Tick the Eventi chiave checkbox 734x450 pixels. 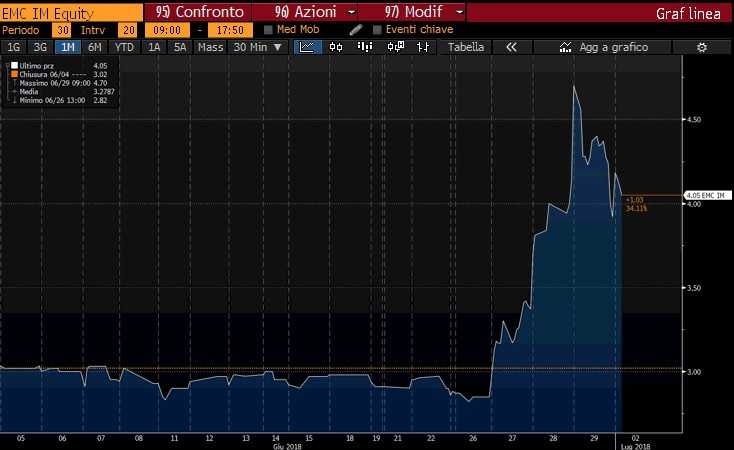377,30
